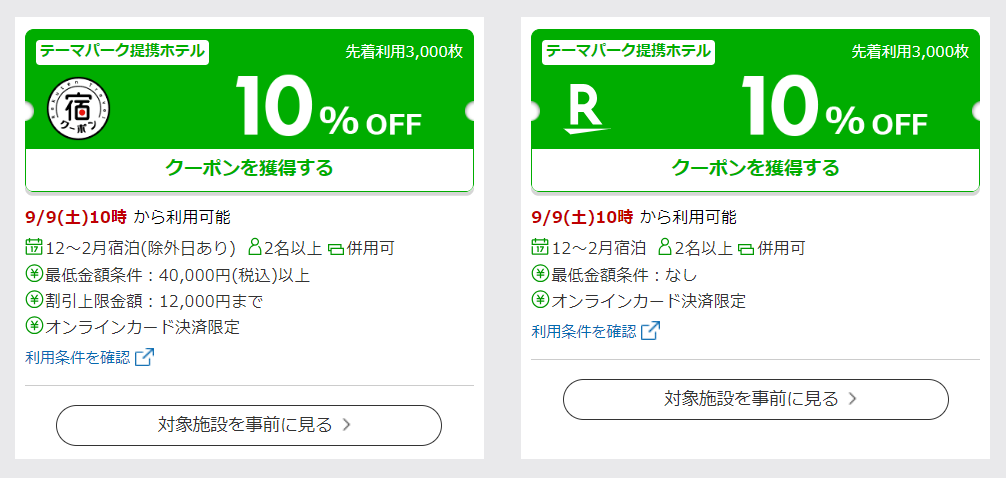This screenshot has height=478, width=1006.
Task: Open external link icon in right coupon
Action: (x=651, y=330)
